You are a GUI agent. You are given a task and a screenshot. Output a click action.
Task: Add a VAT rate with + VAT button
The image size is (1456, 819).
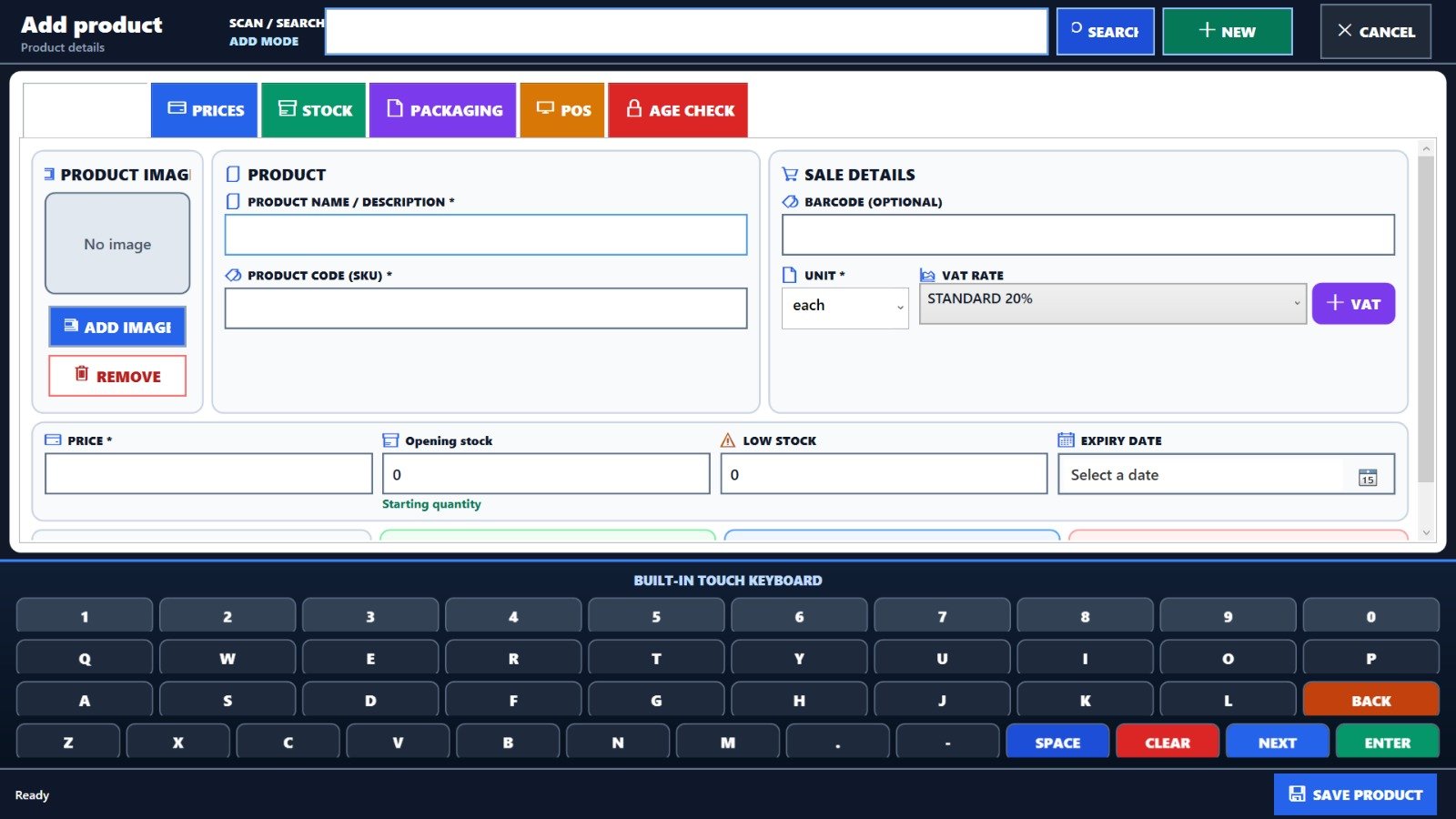[x=1353, y=303]
